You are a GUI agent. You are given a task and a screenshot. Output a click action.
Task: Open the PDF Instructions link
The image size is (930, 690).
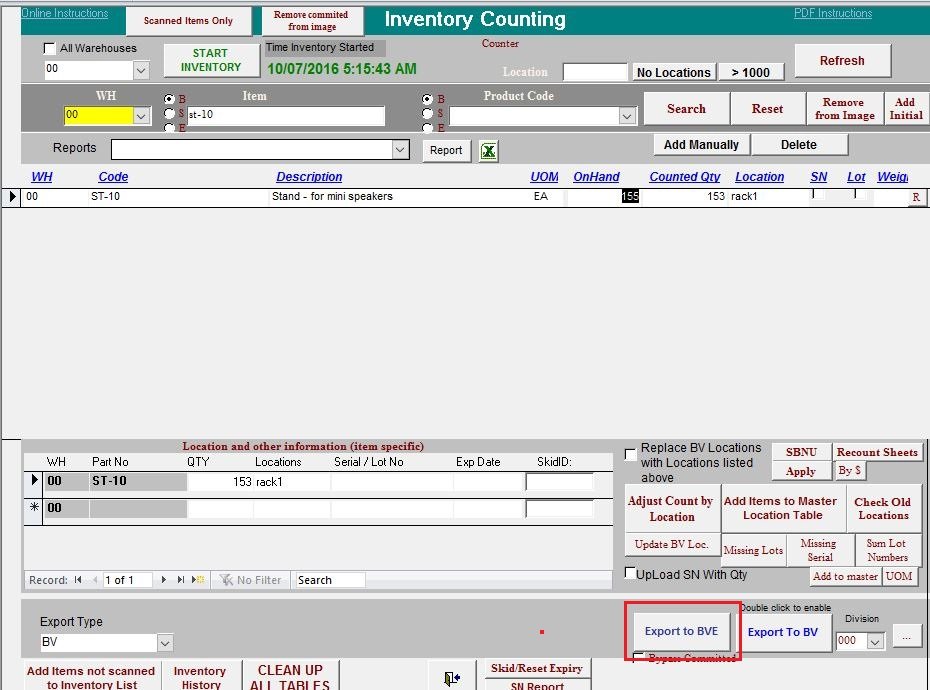[833, 13]
